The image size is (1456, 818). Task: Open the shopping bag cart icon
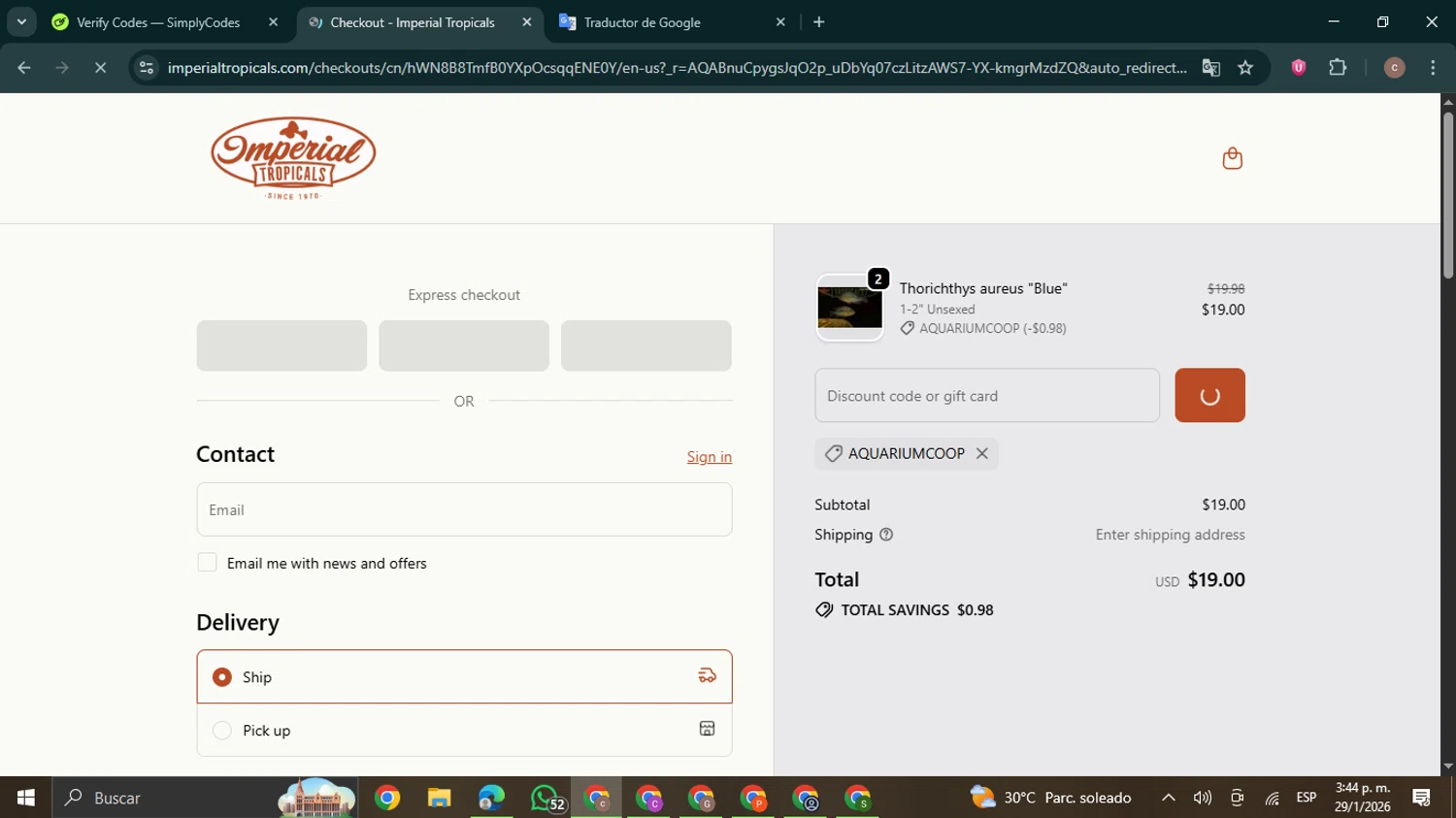pyautogui.click(x=1232, y=158)
